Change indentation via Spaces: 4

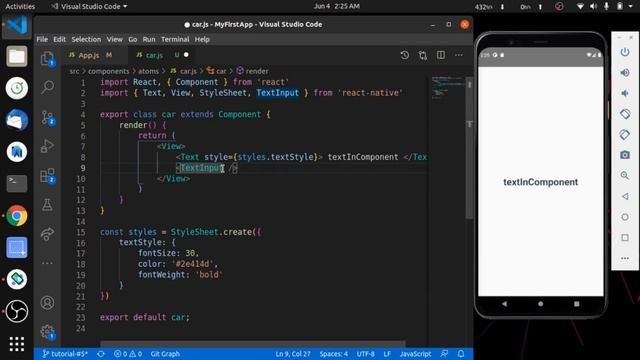[334, 354]
